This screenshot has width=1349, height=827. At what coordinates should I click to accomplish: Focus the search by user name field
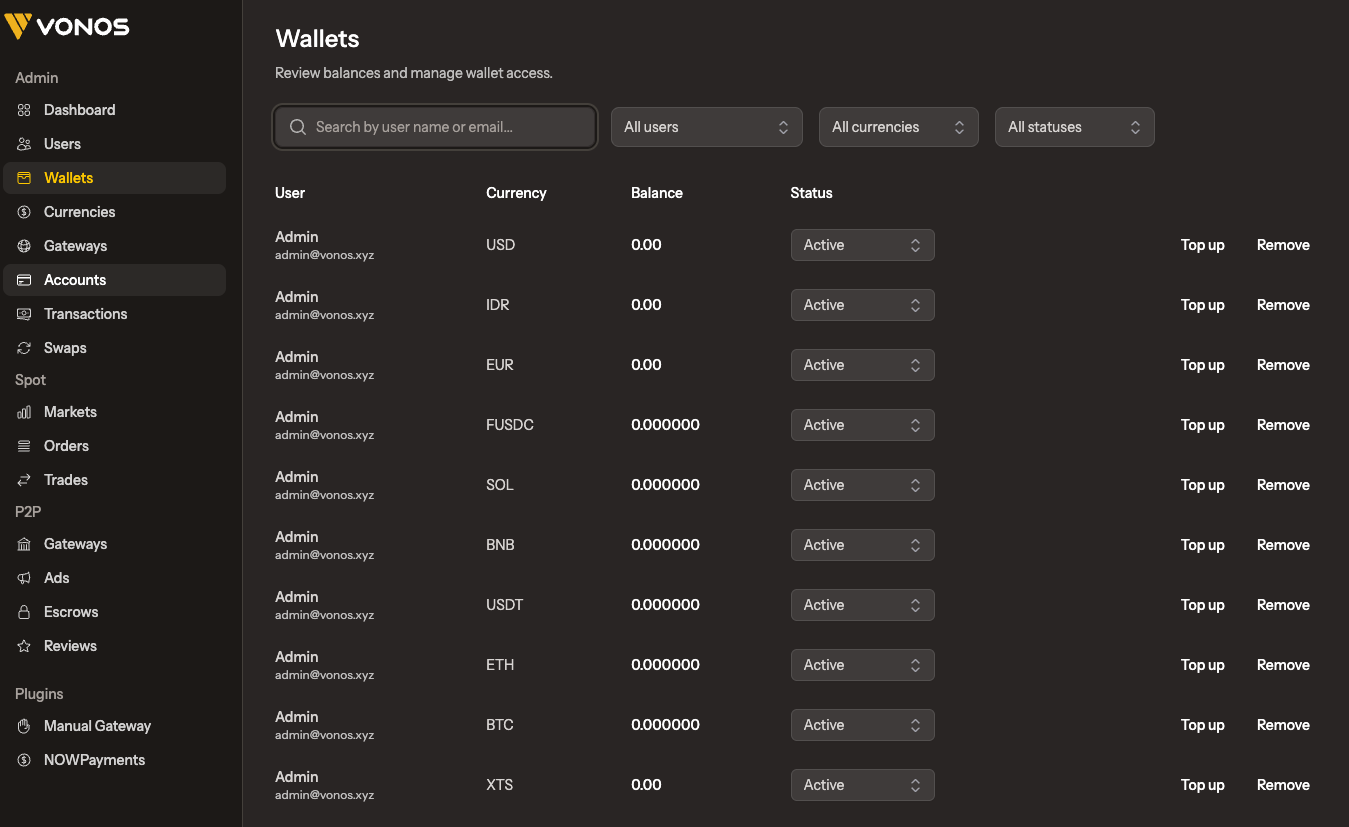[435, 127]
